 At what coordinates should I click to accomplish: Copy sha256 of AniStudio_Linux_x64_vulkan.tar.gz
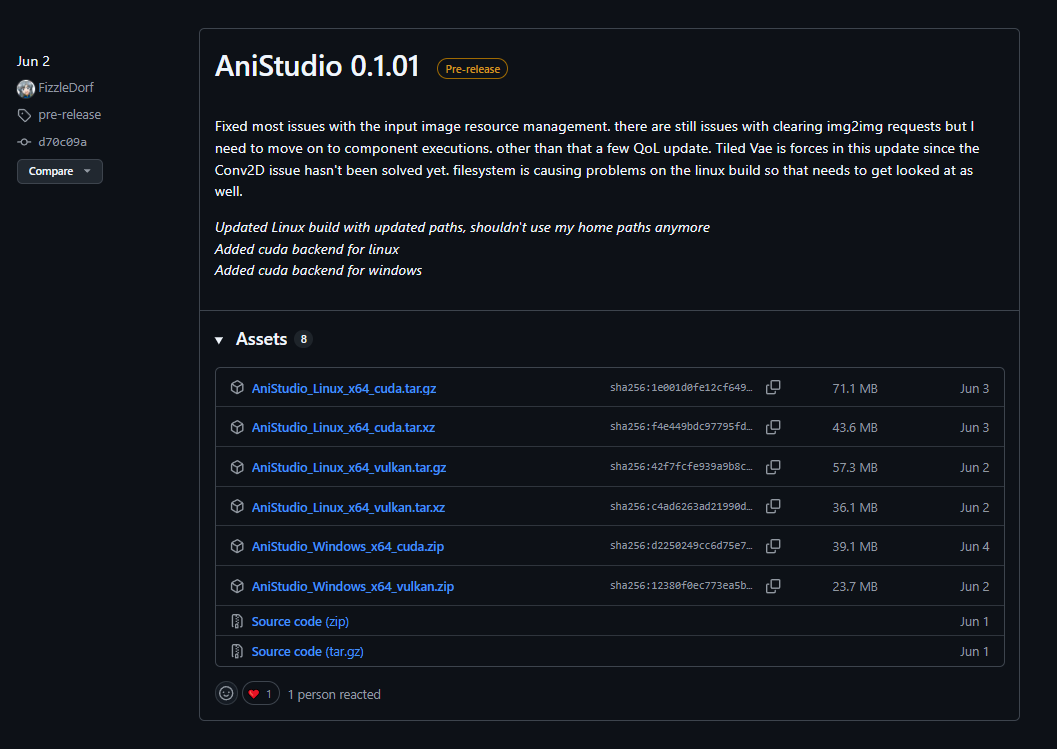(773, 467)
